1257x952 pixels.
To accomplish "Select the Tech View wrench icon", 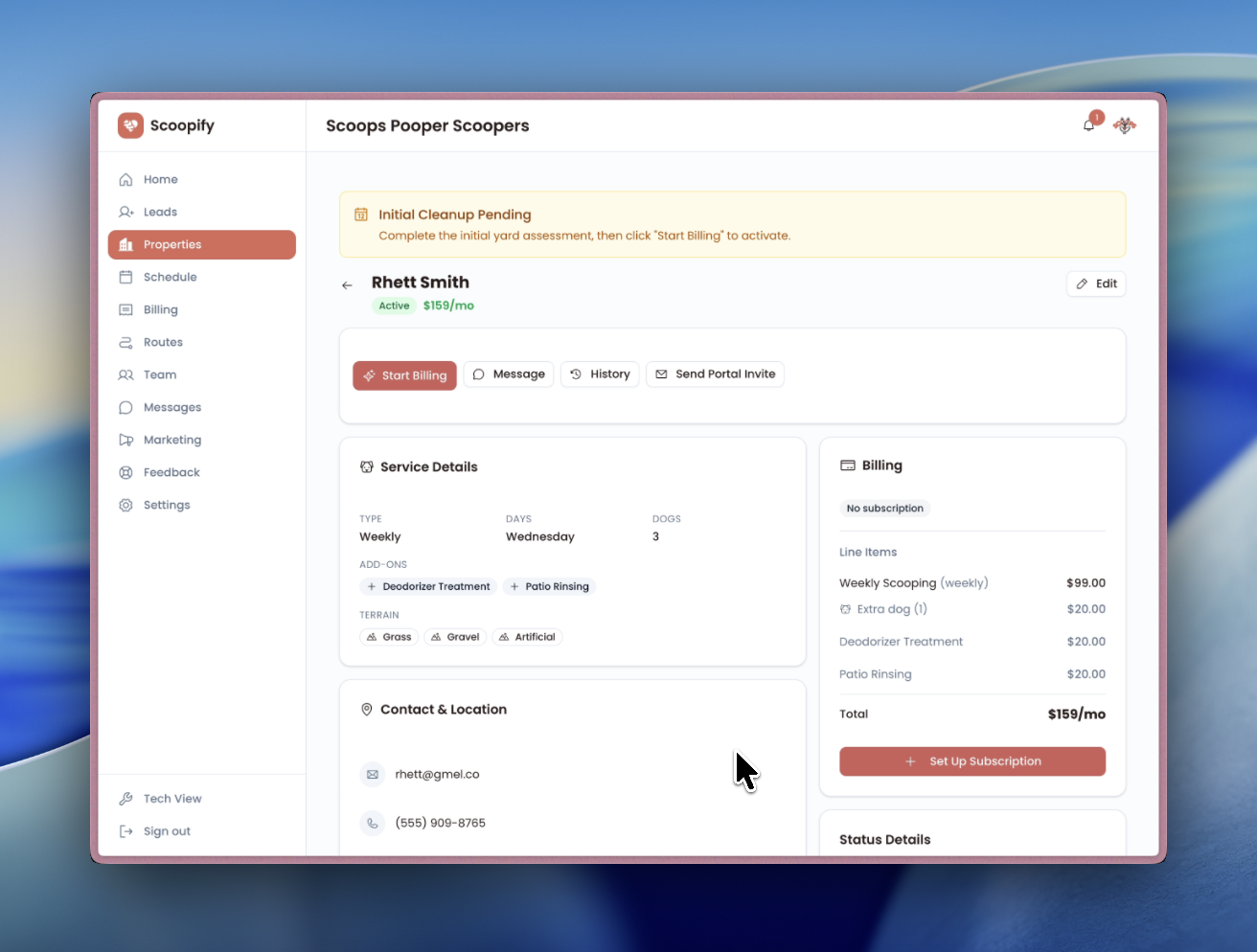I will [126, 798].
